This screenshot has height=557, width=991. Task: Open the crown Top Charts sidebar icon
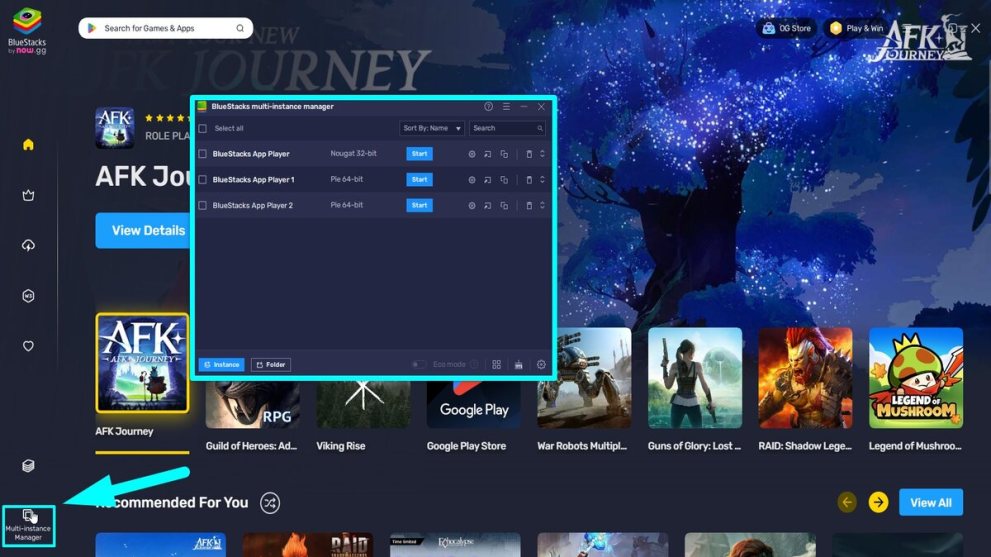coord(28,195)
